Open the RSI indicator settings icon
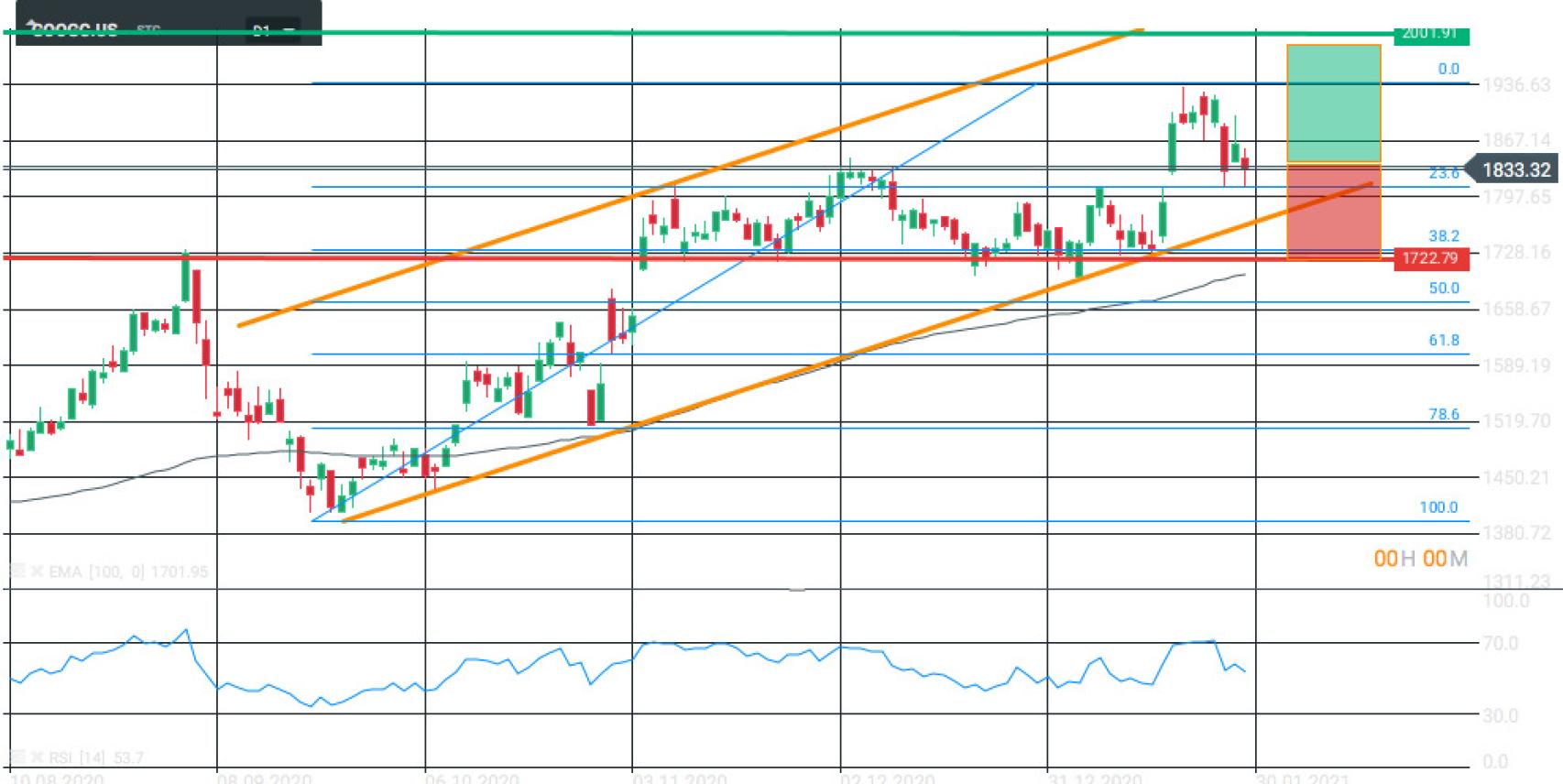Screen dimensions: 1563x784 pos(16,757)
